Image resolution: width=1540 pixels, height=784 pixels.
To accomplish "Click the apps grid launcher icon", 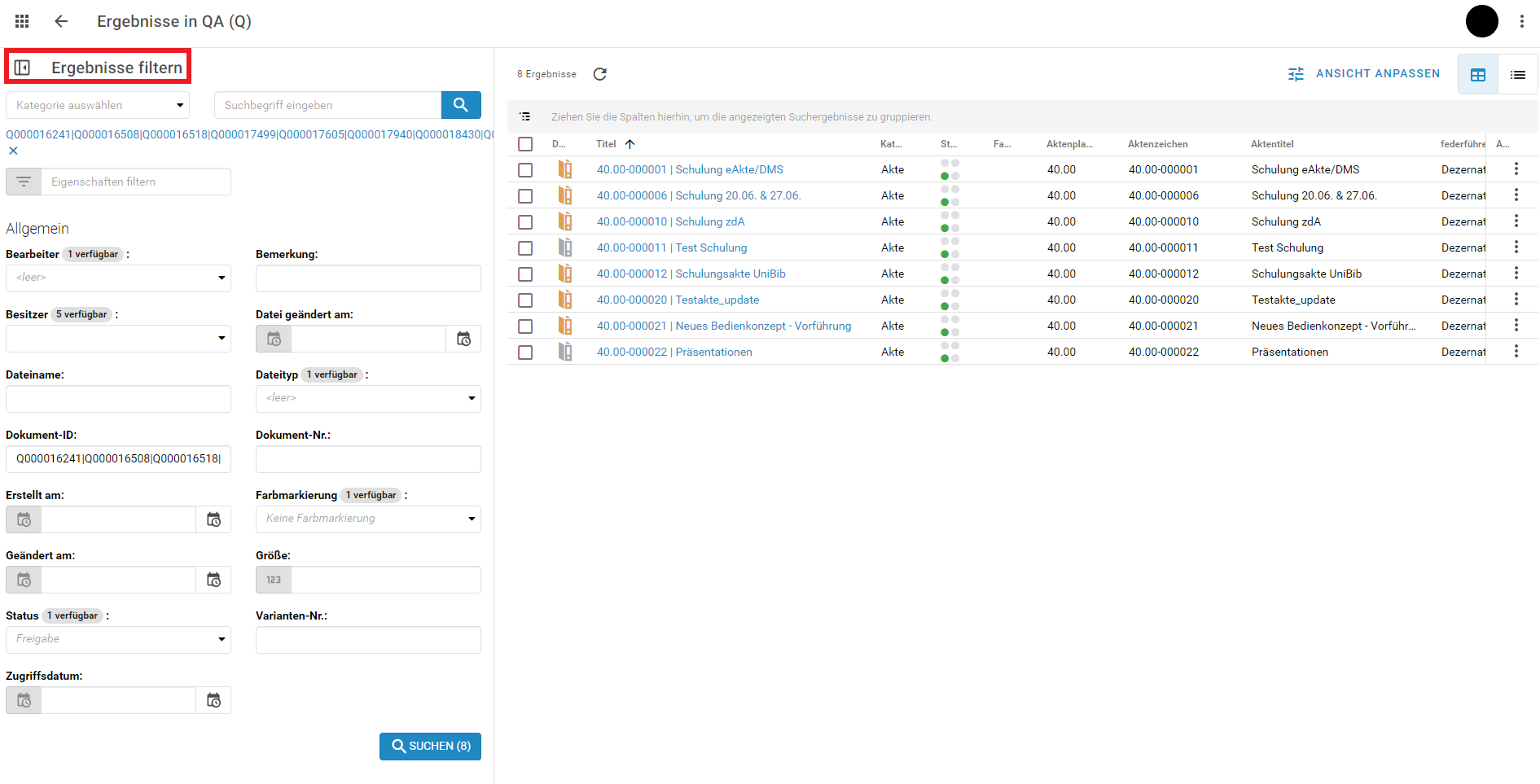I will [x=22, y=21].
